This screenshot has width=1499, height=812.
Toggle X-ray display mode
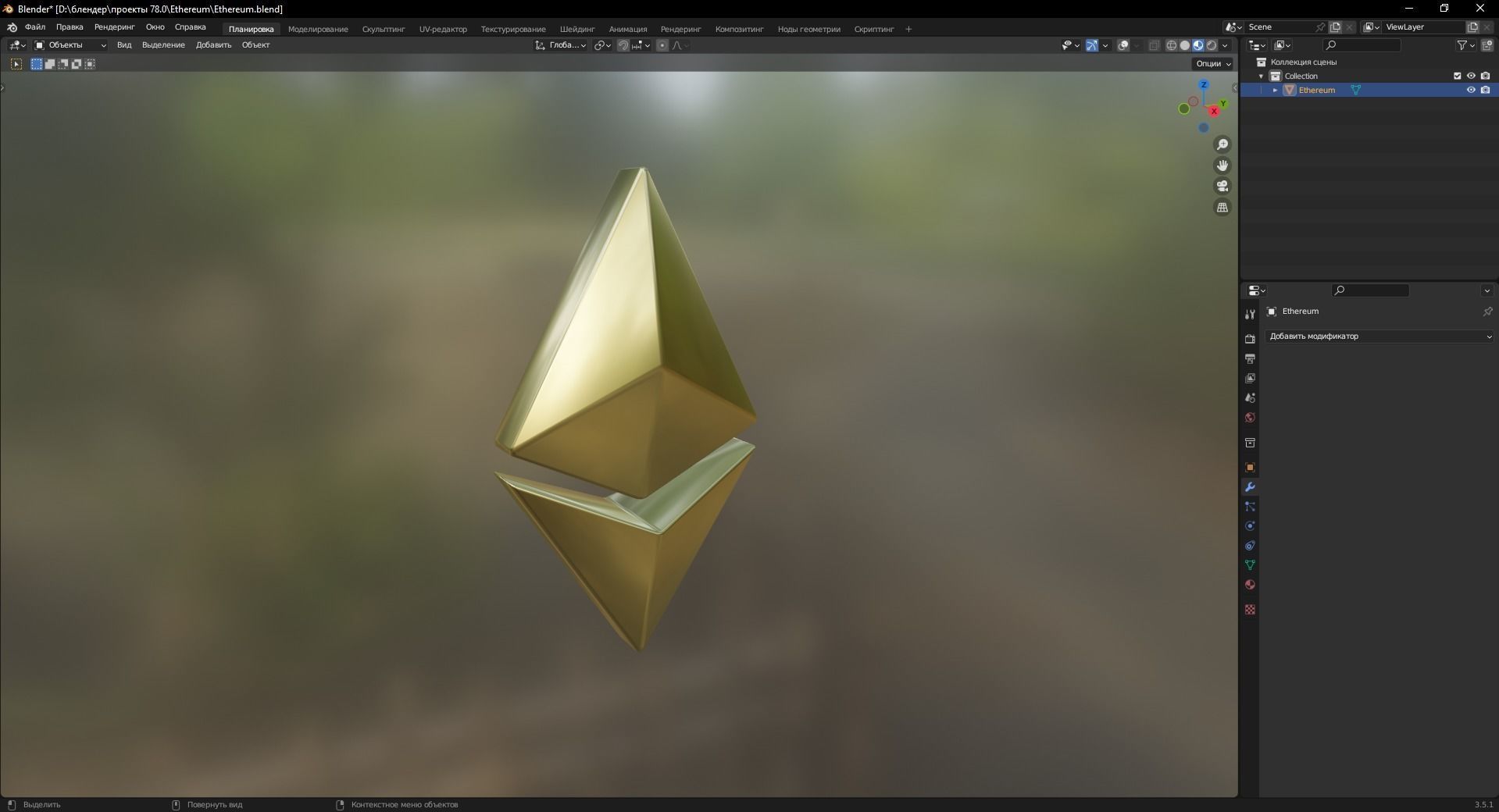coord(1154,45)
